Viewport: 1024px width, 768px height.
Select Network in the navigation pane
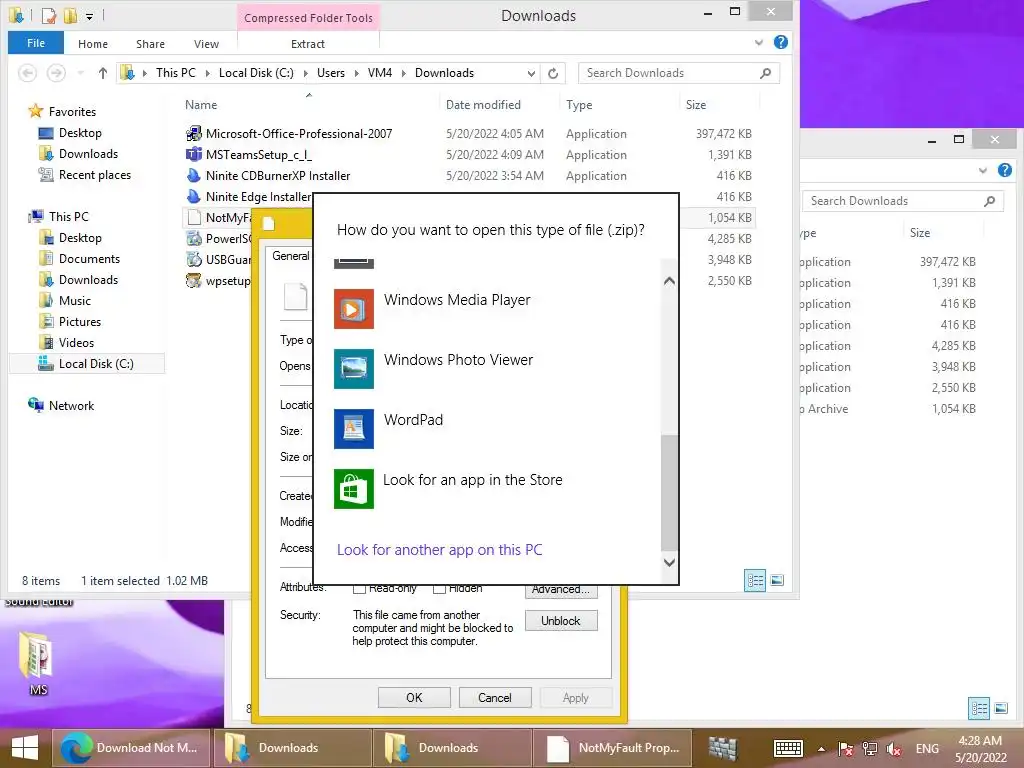[71, 406]
